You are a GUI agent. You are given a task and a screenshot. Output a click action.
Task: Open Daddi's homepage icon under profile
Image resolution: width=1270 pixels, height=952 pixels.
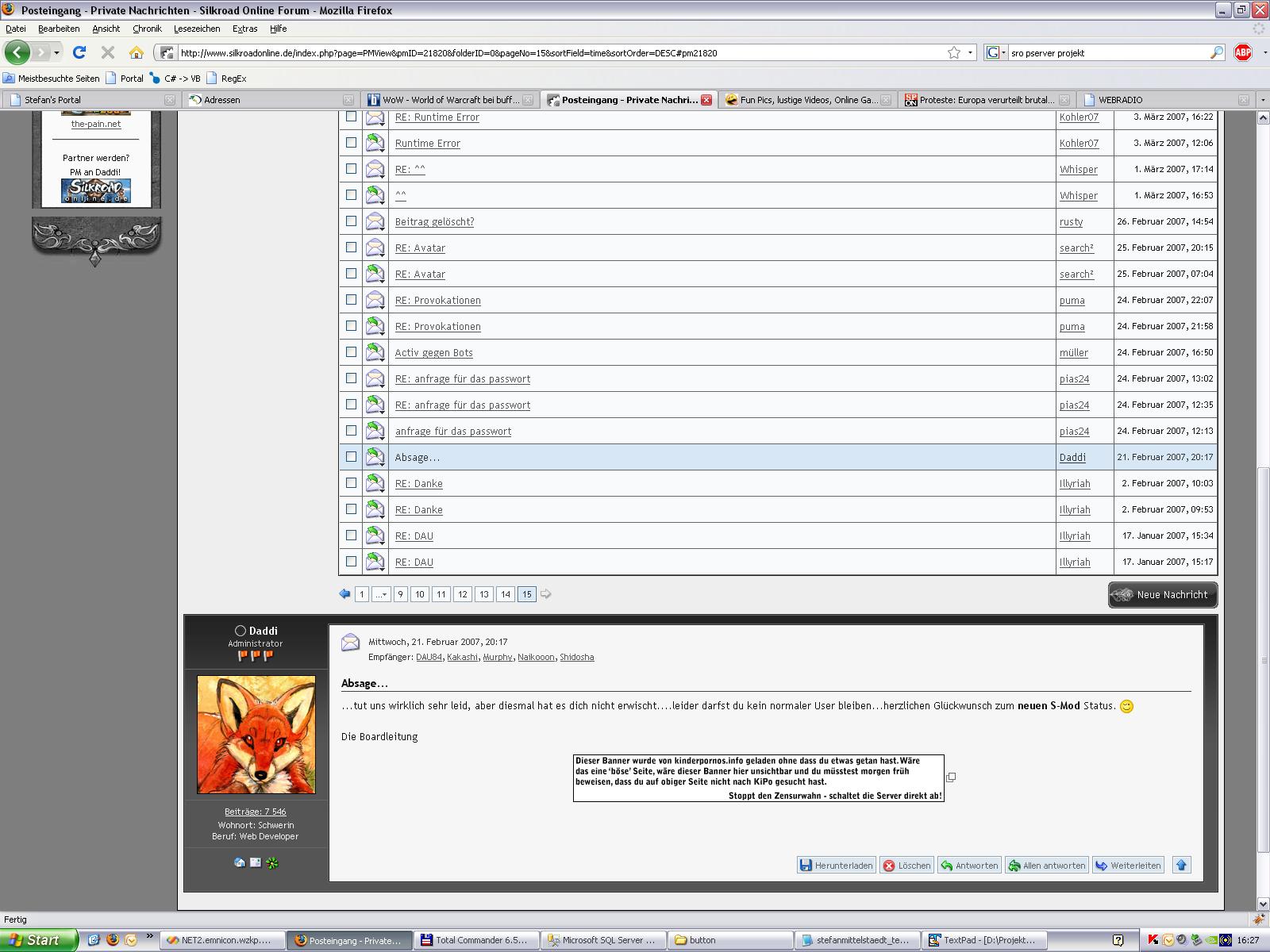(240, 863)
